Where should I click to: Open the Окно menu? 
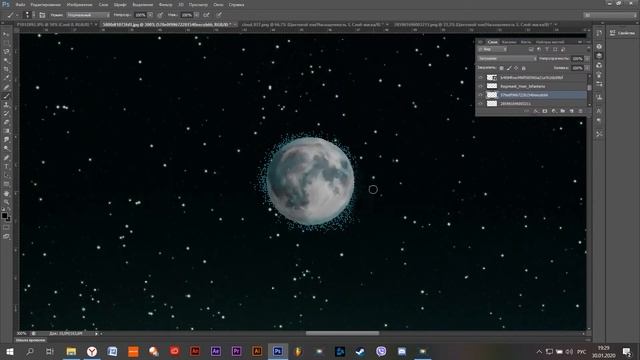click(218, 4)
